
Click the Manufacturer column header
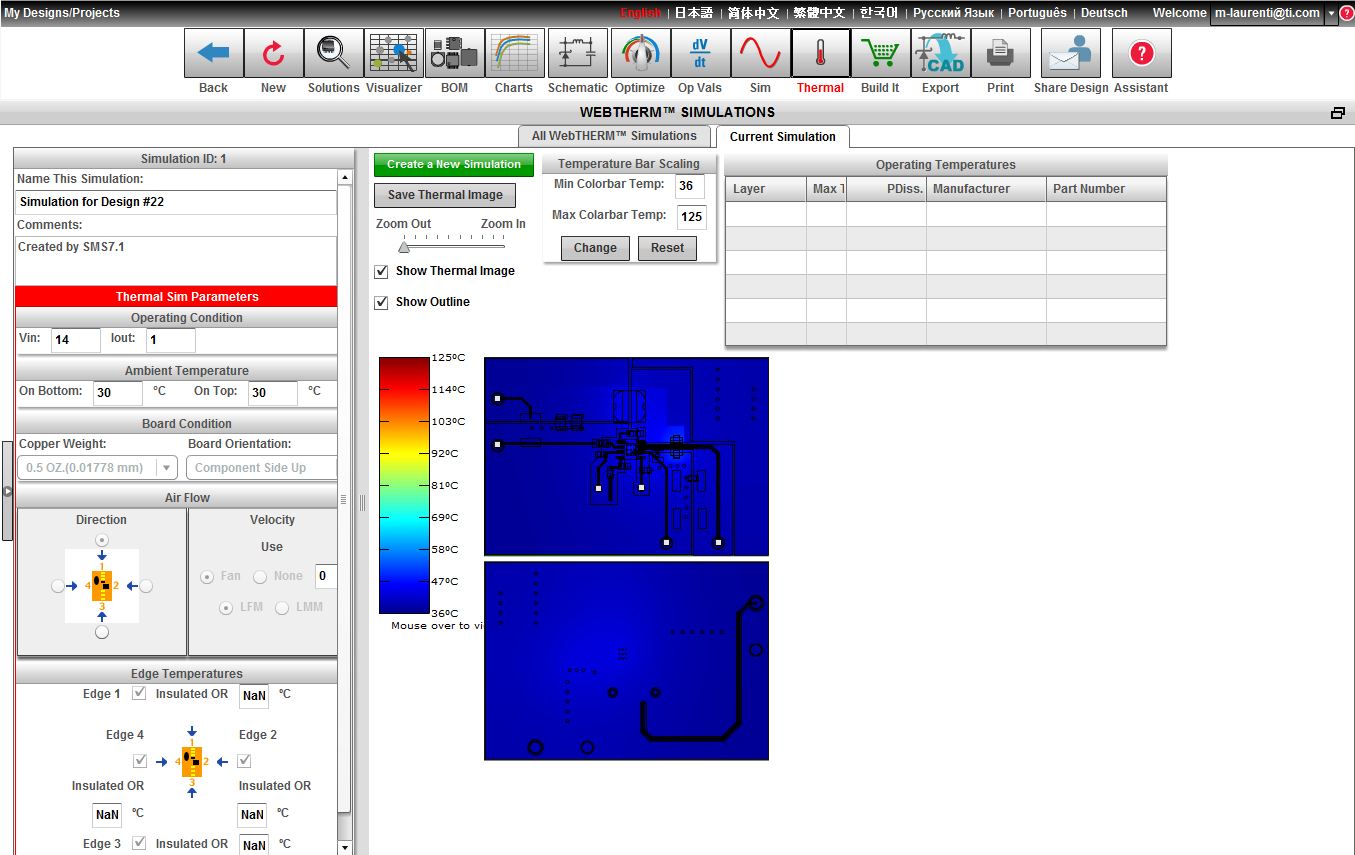pos(986,189)
